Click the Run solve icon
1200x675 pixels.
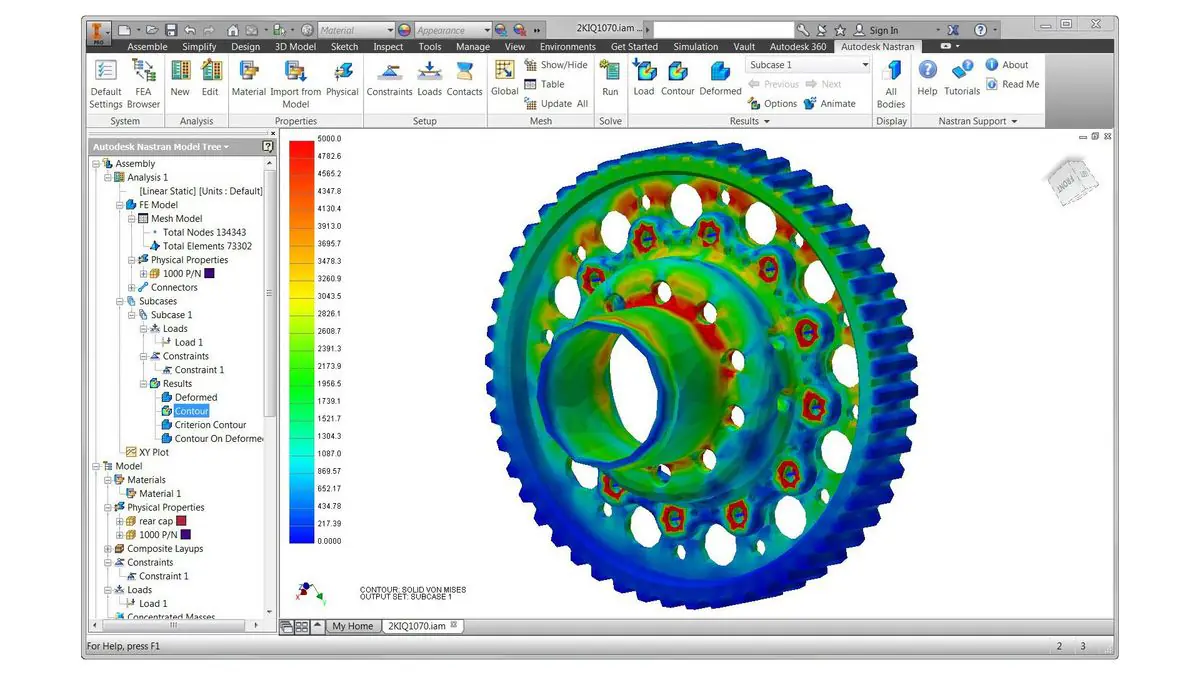point(610,78)
